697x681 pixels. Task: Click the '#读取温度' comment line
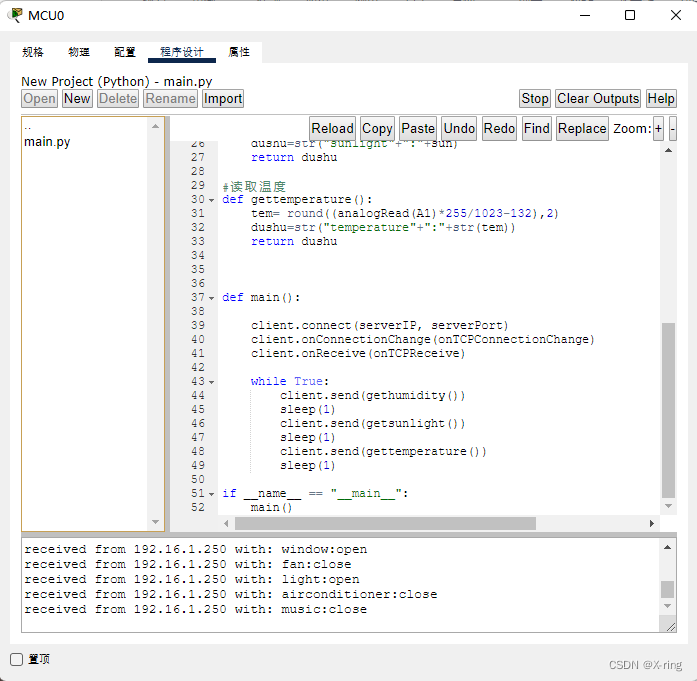(x=254, y=186)
